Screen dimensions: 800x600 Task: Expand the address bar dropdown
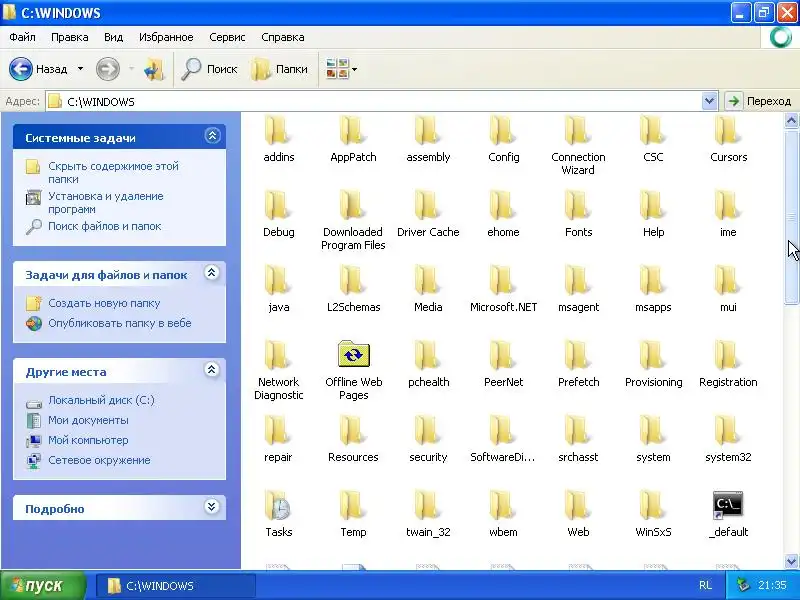(709, 101)
